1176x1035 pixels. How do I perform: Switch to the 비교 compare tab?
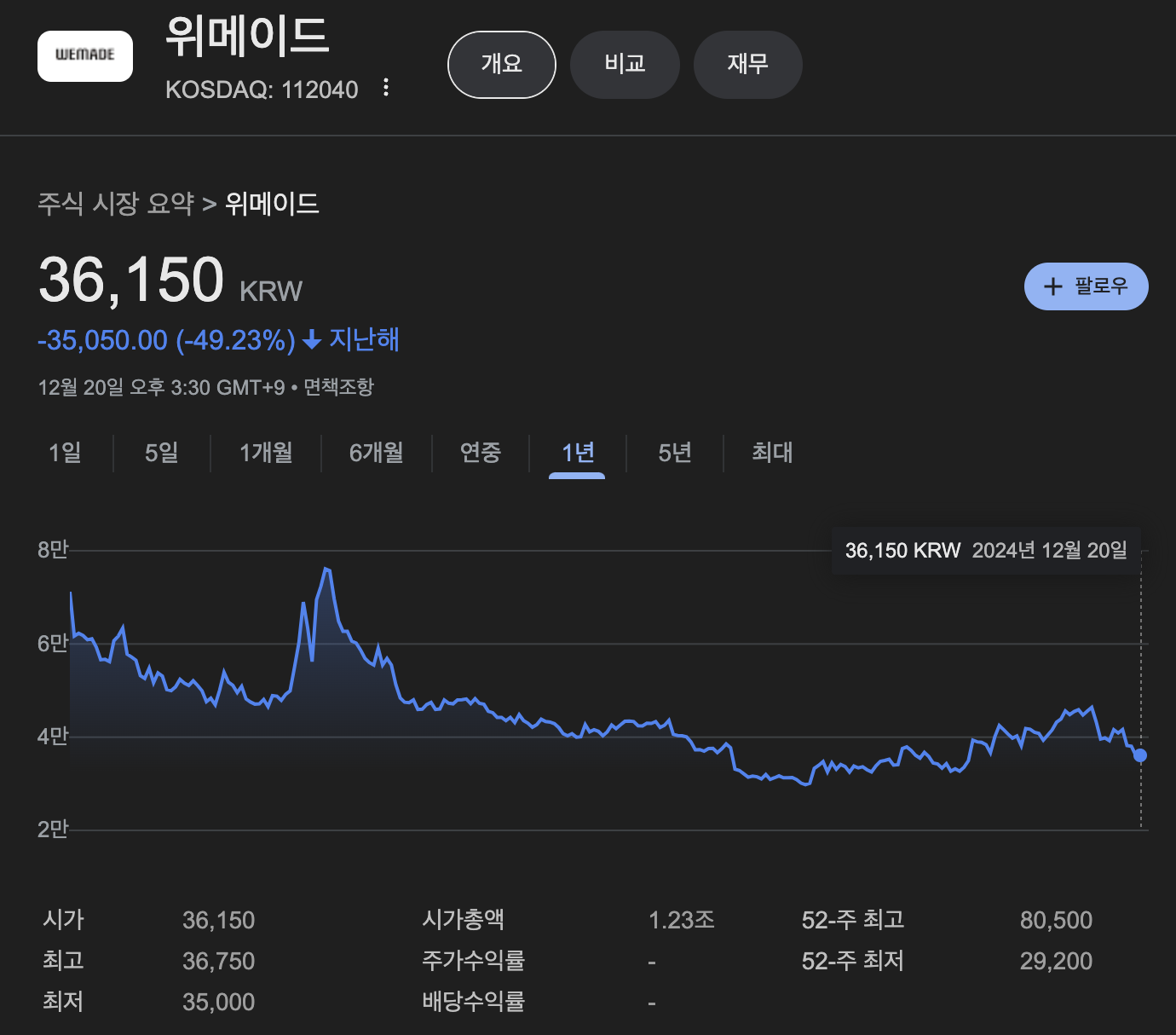625,65
